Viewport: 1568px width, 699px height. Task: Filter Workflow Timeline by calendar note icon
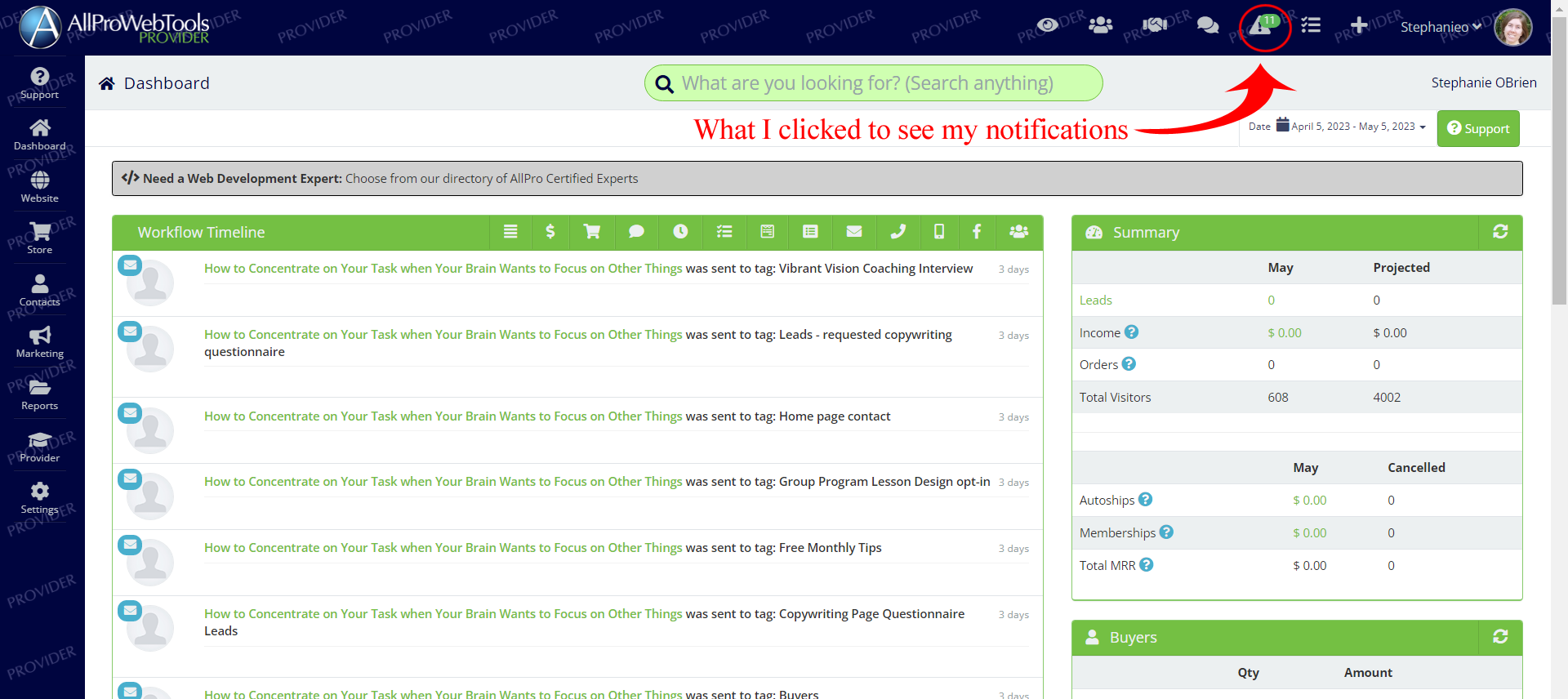tap(768, 232)
